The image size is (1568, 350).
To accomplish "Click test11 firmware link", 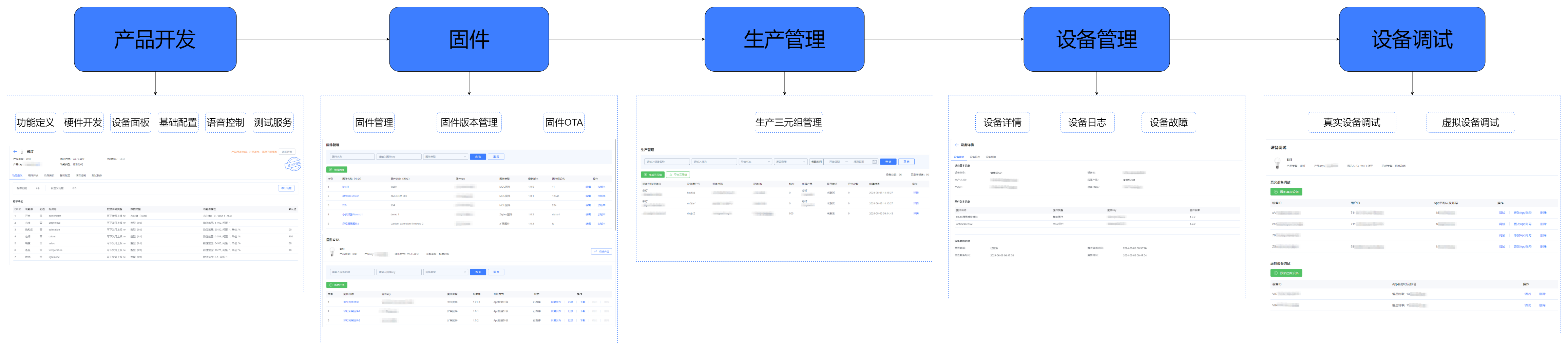I will (345, 187).
